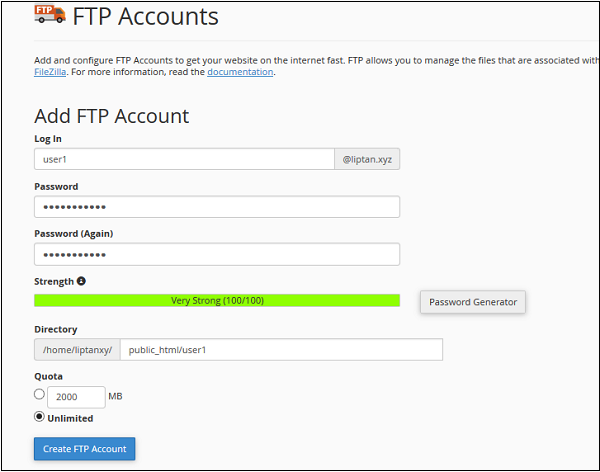Click the Directory path input field
Image resolution: width=600 pixels, height=472 pixels.
(281, 349)
